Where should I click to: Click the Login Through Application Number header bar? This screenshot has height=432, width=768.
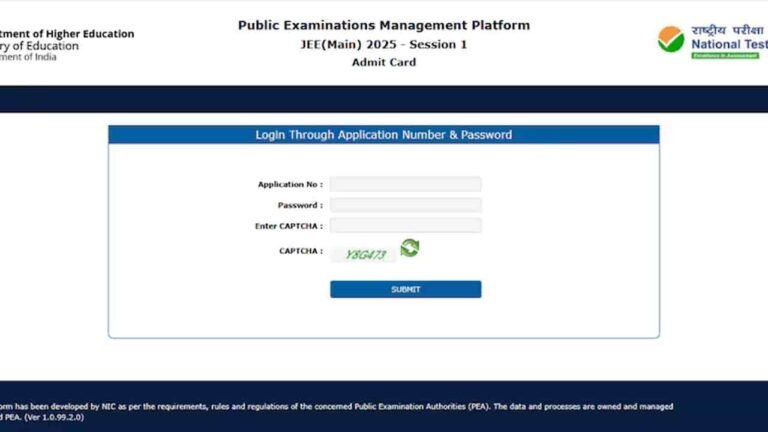coord(384,135)
